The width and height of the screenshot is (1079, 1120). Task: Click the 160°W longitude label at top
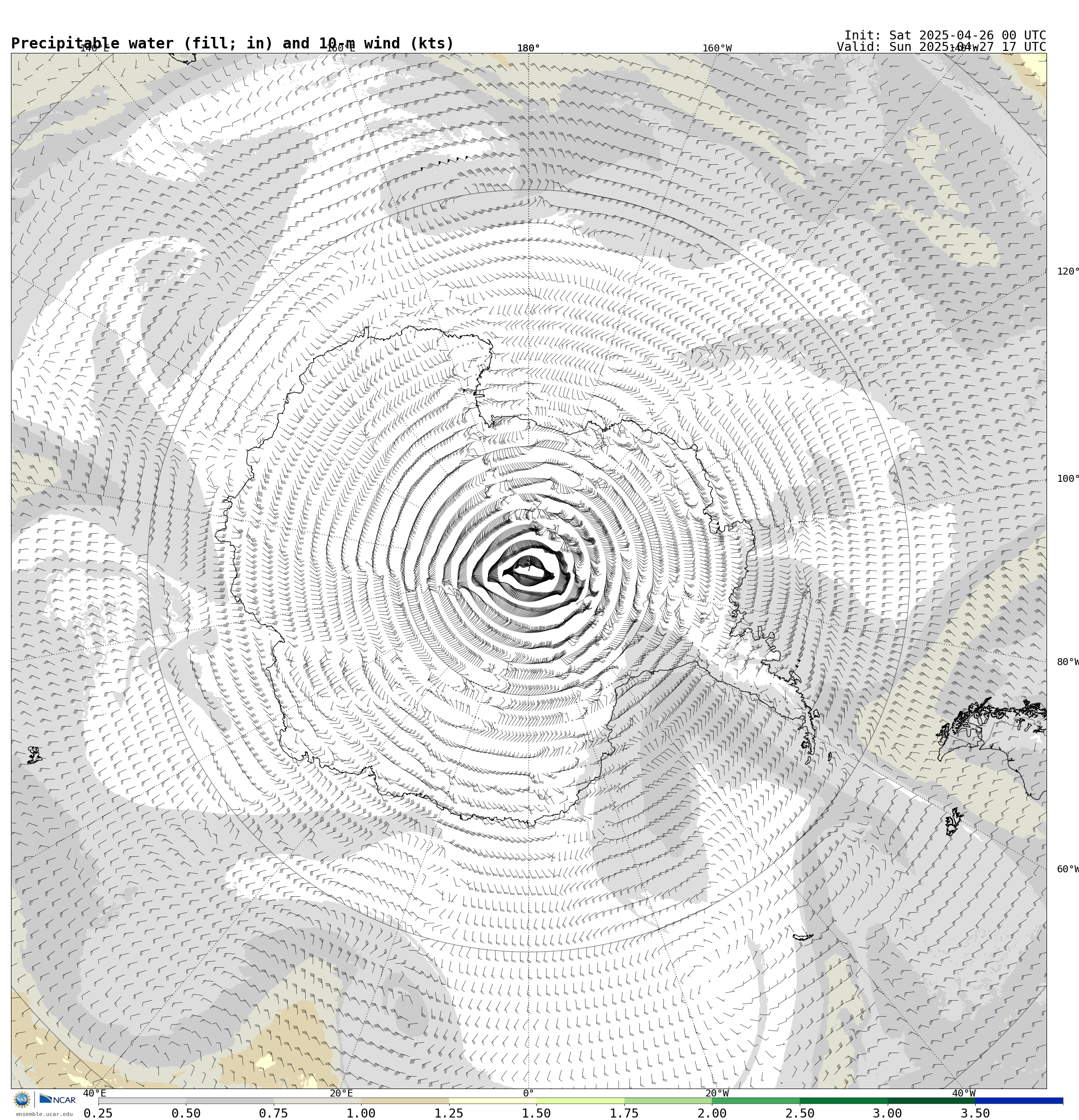pos(717,48)
